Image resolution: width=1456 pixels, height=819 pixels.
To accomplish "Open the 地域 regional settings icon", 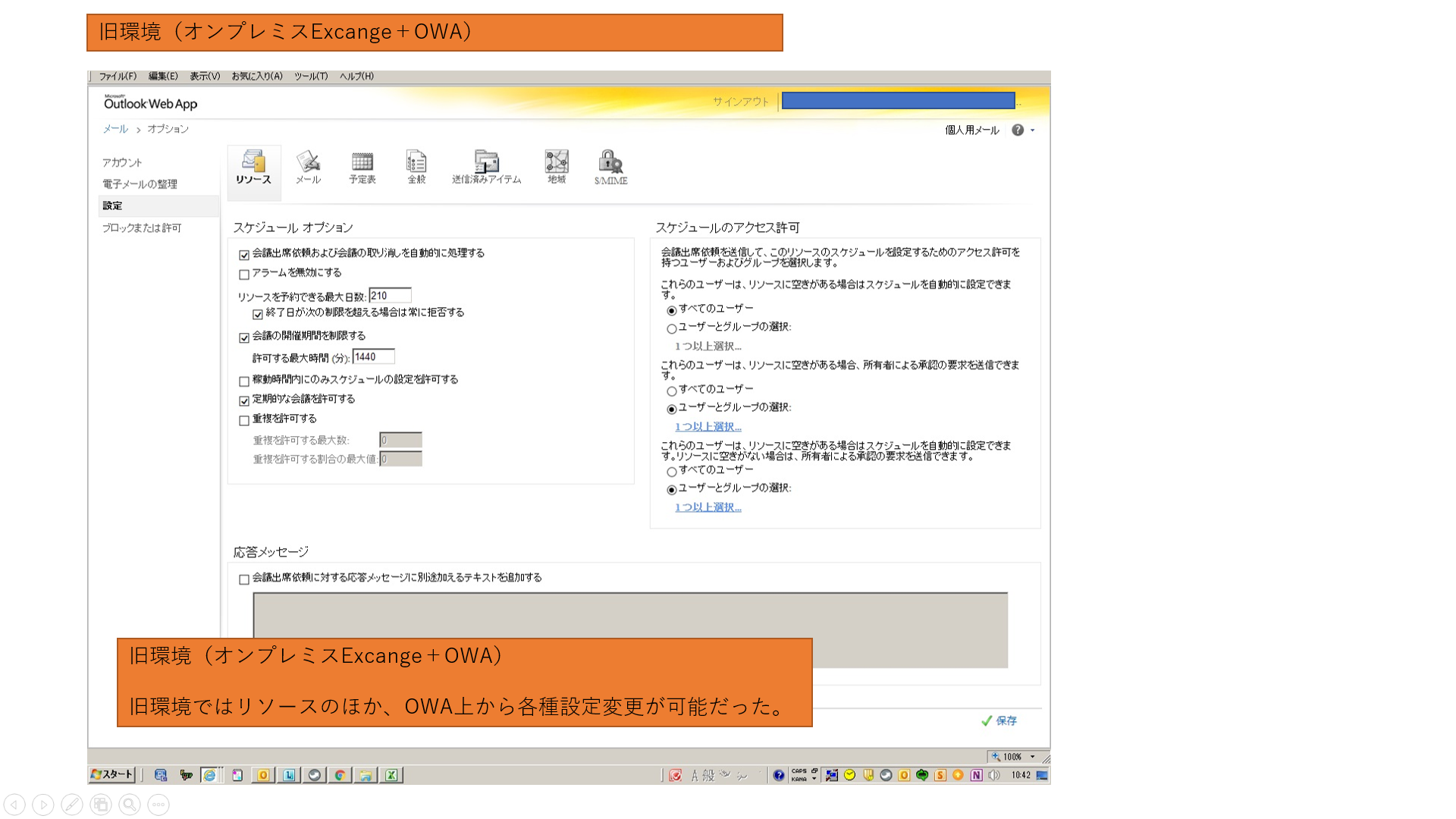I will coord(557,168).
